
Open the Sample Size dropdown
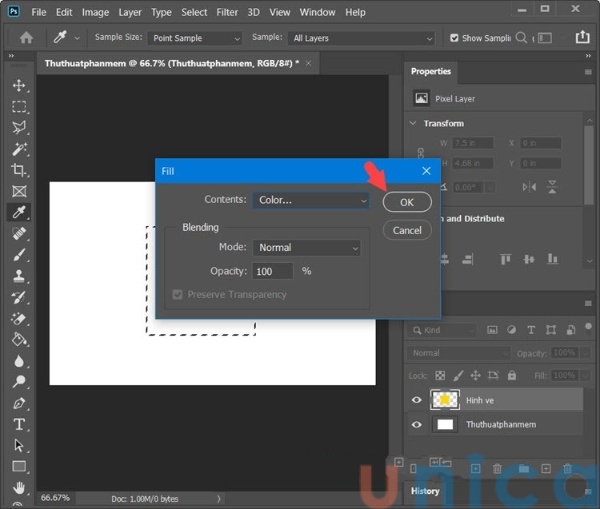[195, 38]
